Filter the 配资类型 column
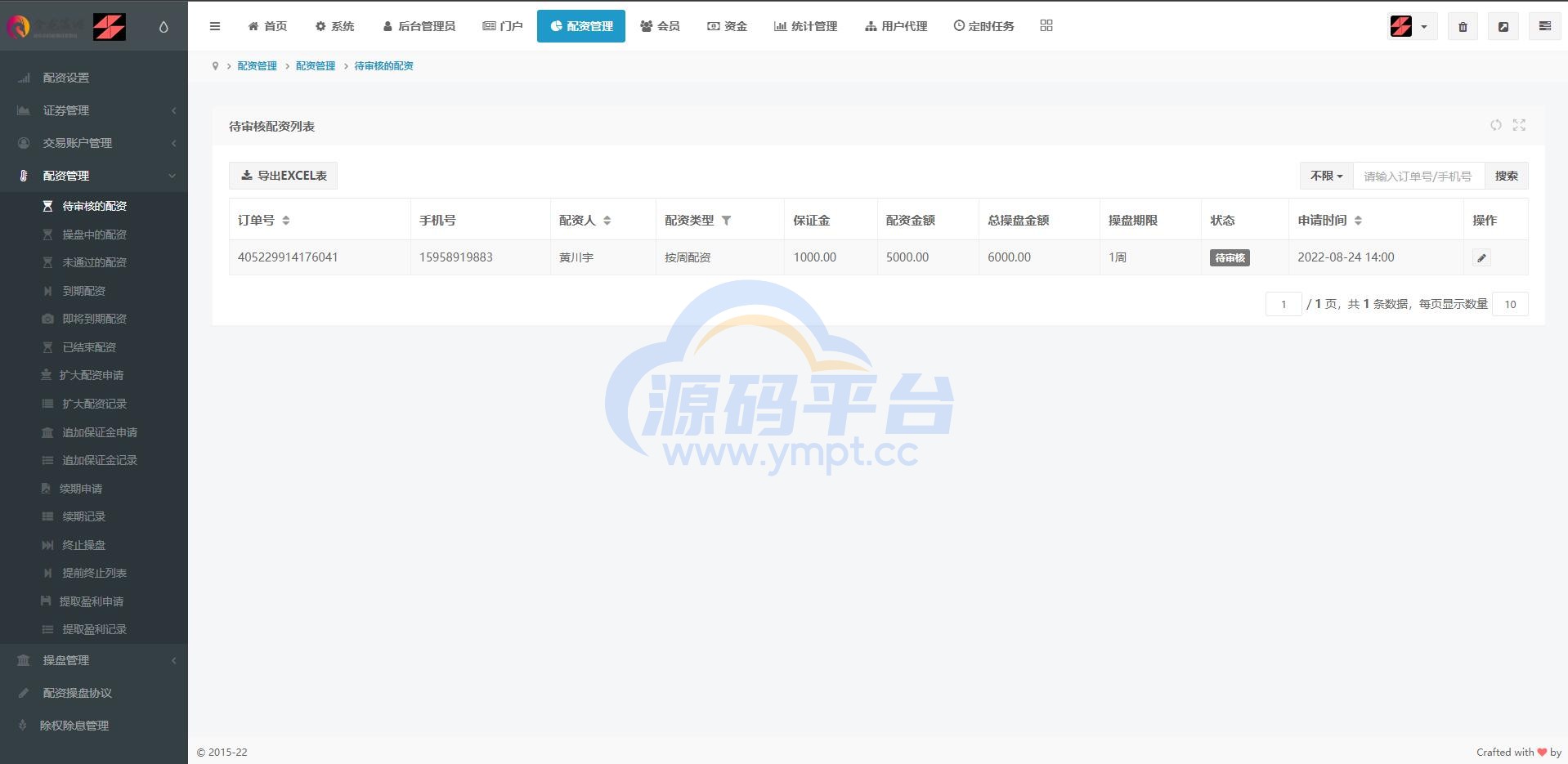The width and height of the screenshot is (1568, 764). (x=726, y=221)
